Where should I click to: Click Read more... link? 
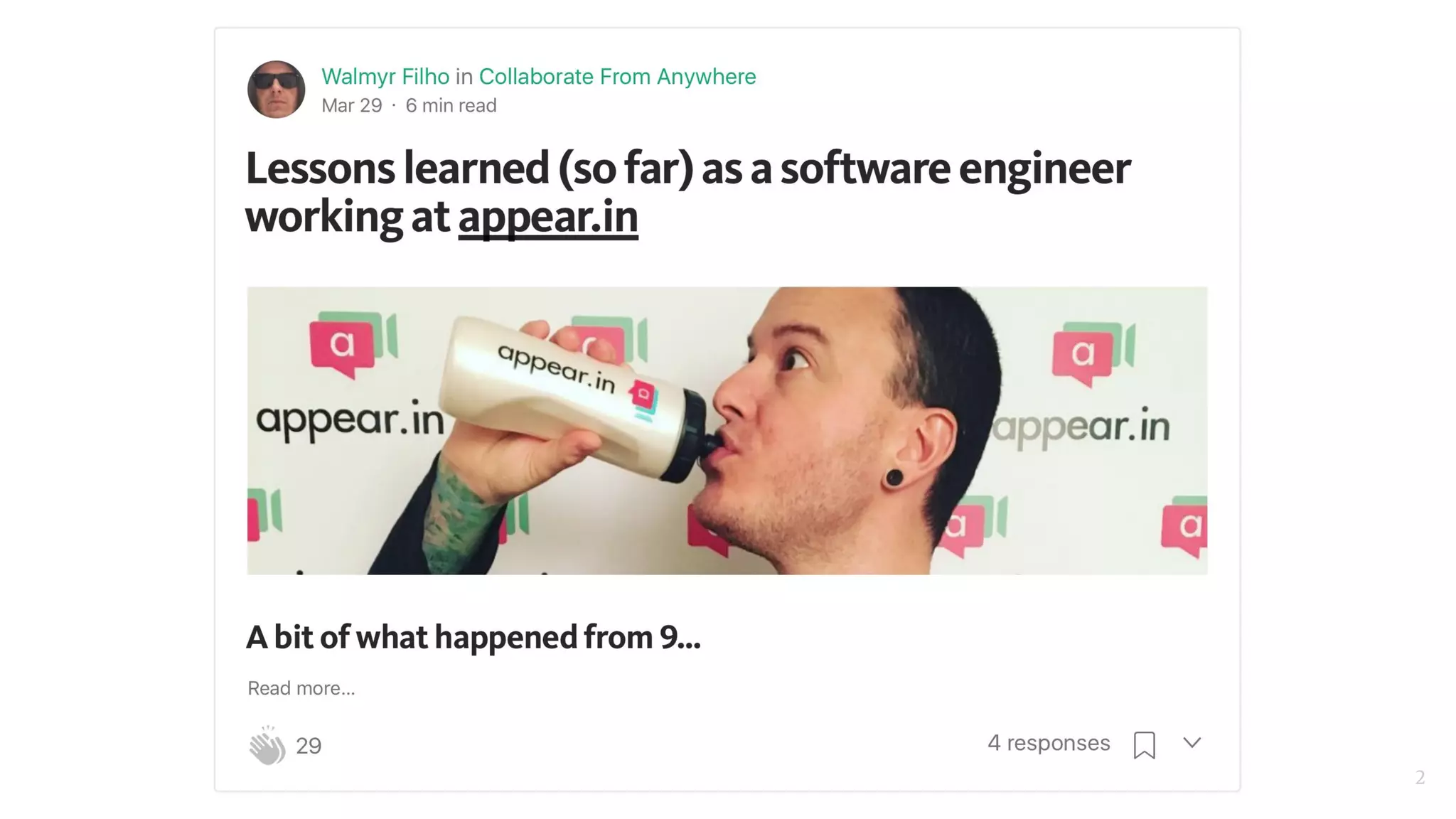point(301,688)
